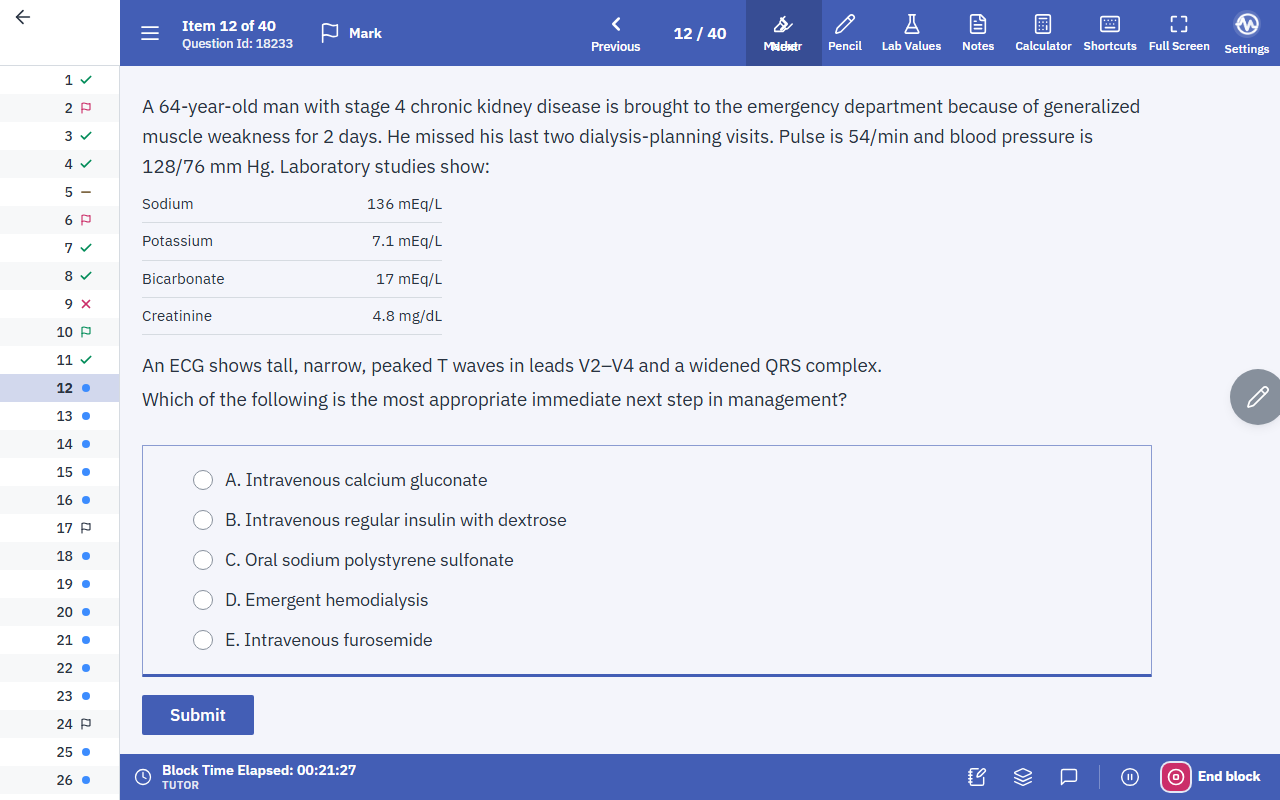Click the Bicarbonate 17 mEq/L value
Screen dimensions: 1280x800
click(409, 279)
